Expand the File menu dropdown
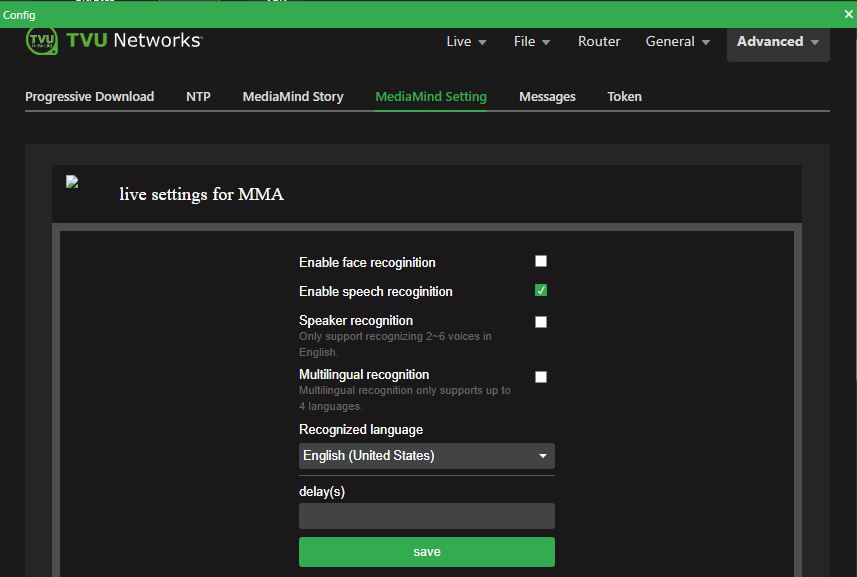 point(530,41)
